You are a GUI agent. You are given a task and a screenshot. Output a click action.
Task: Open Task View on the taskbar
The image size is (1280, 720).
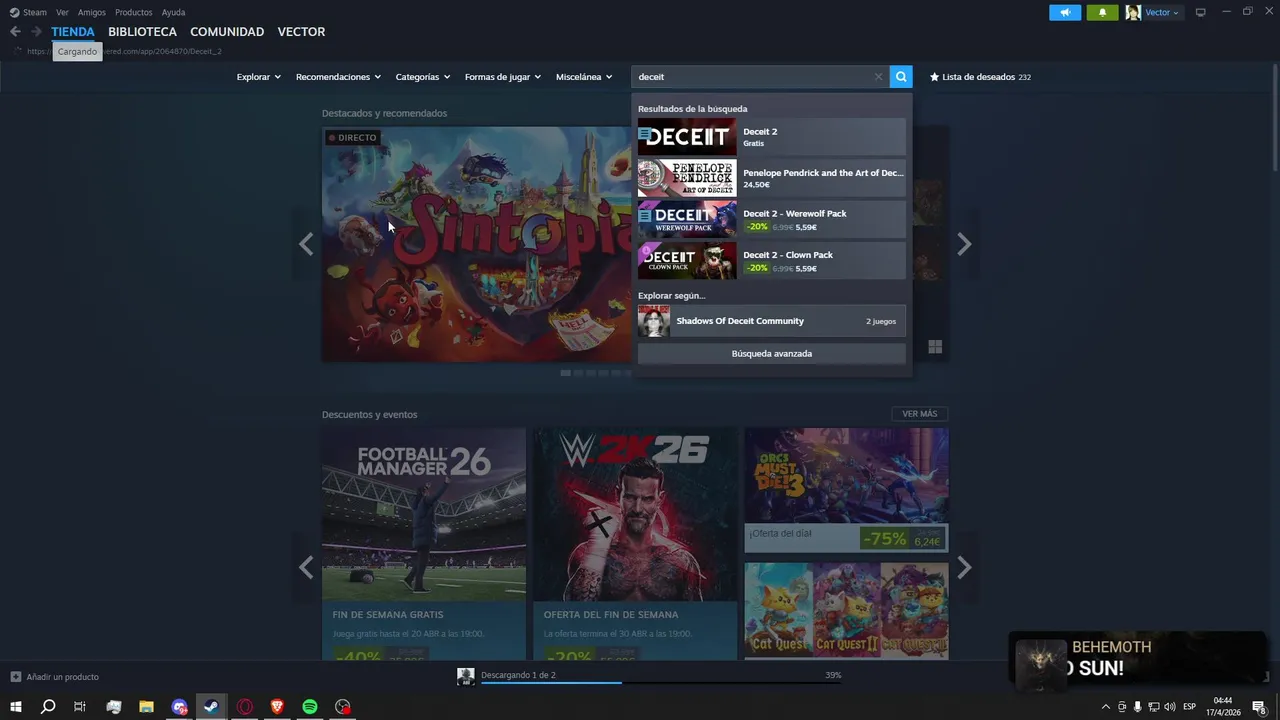pyautogui.click(x=80, y=707)
